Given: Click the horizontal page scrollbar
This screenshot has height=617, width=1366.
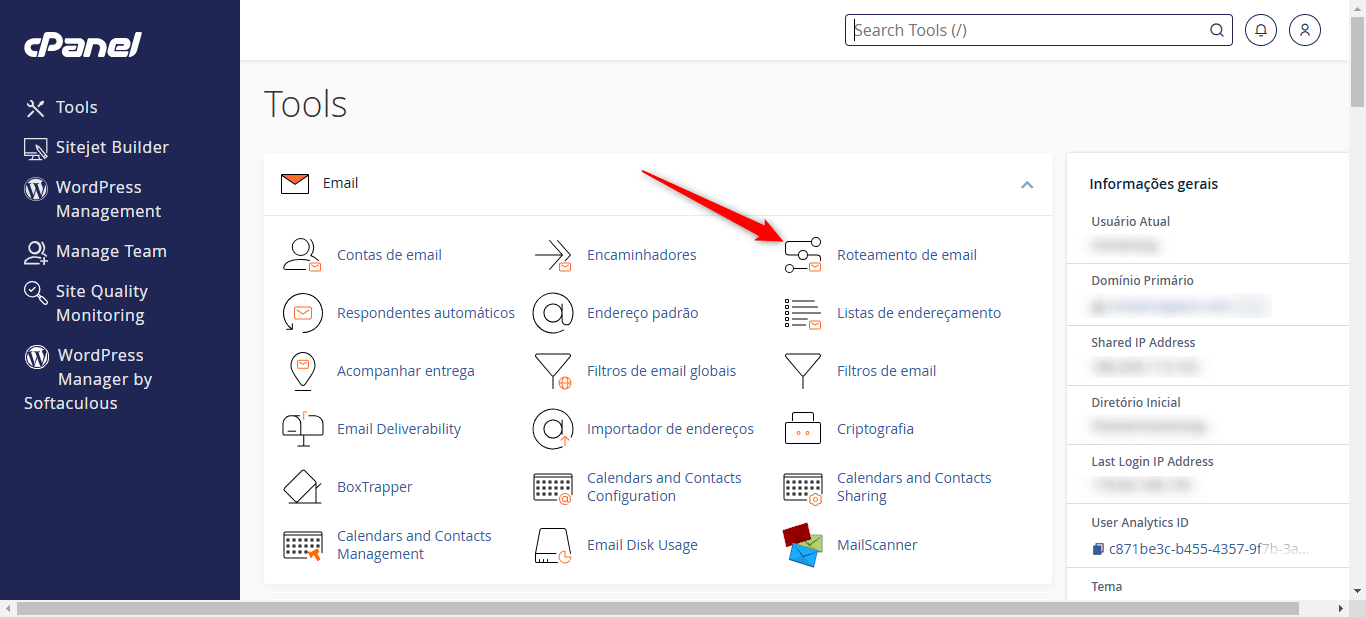Looking at the screenshot, I should (657, 608).
